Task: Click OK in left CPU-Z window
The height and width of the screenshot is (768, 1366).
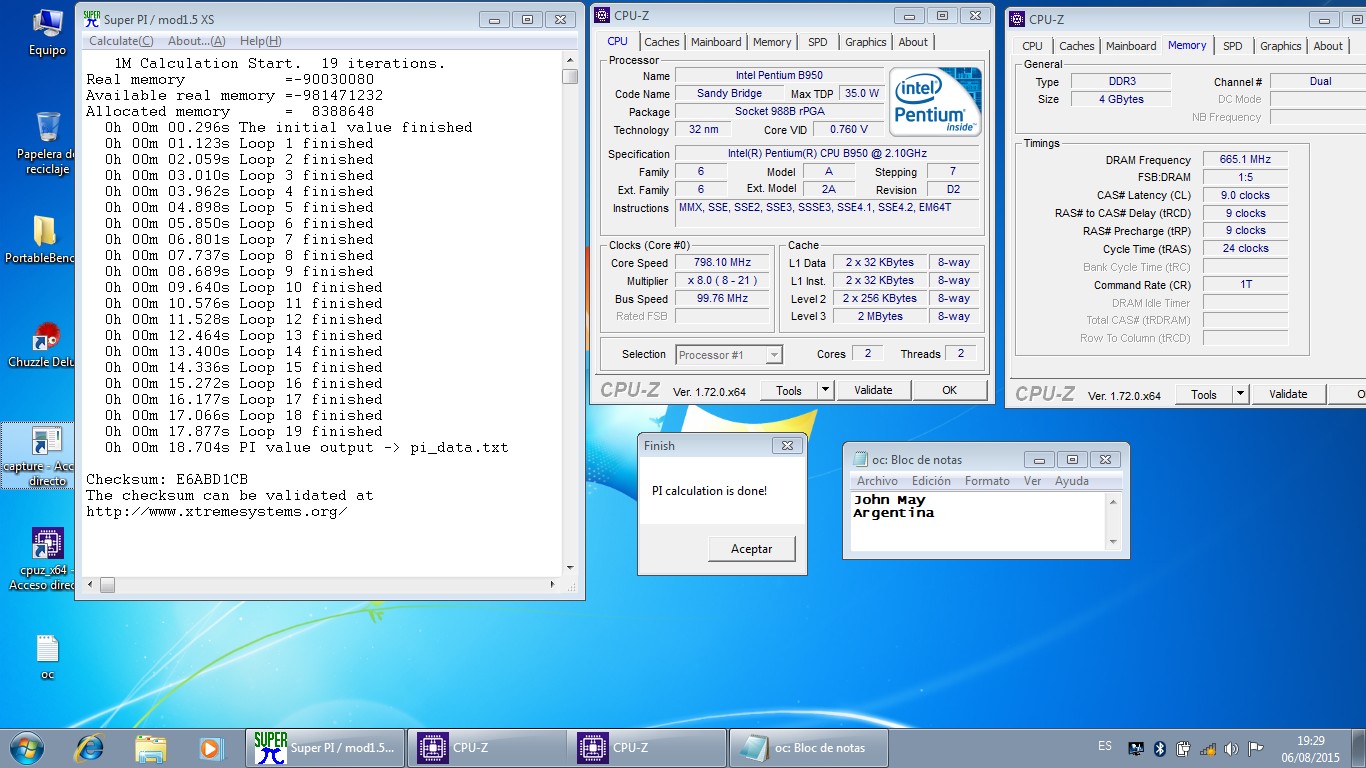Action: click(949, 390)
